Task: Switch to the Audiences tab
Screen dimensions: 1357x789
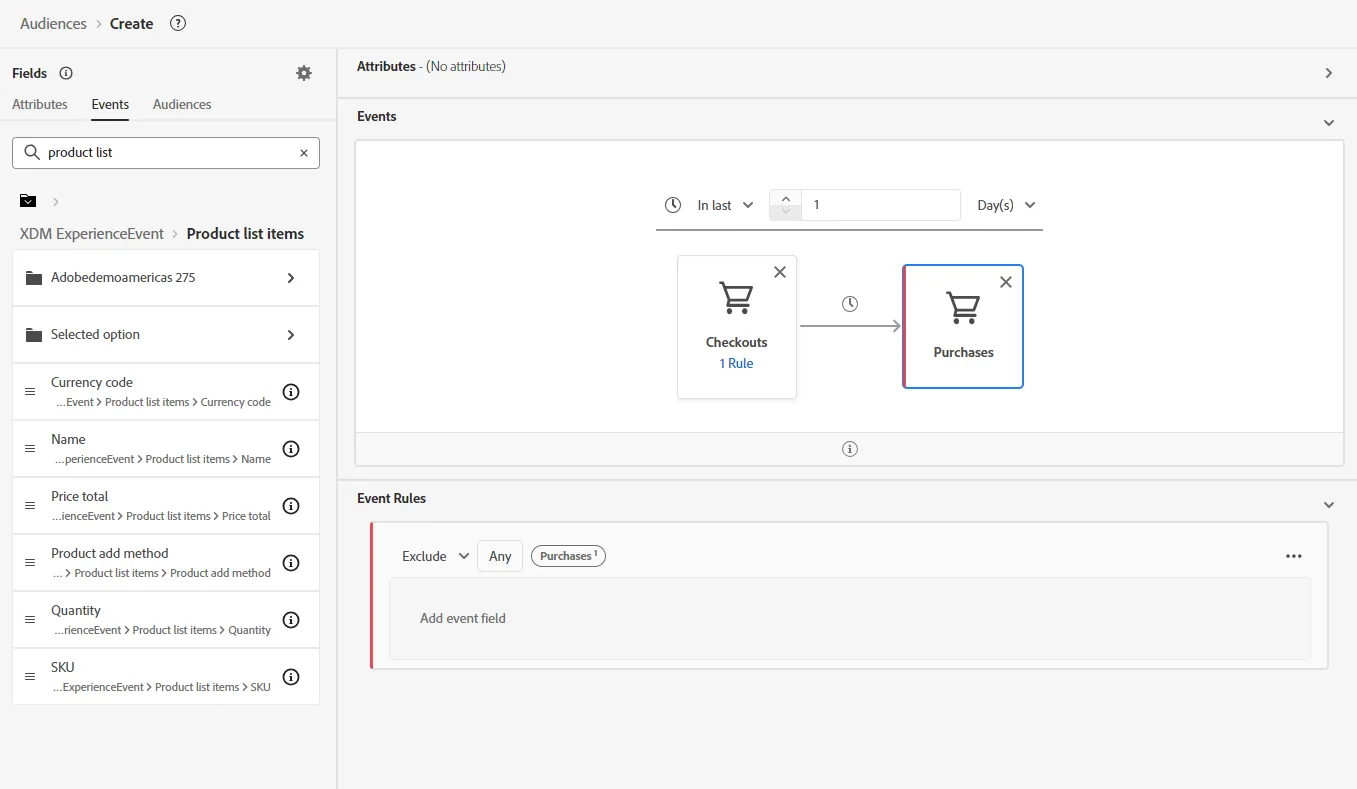Action: tap(182, 104)
